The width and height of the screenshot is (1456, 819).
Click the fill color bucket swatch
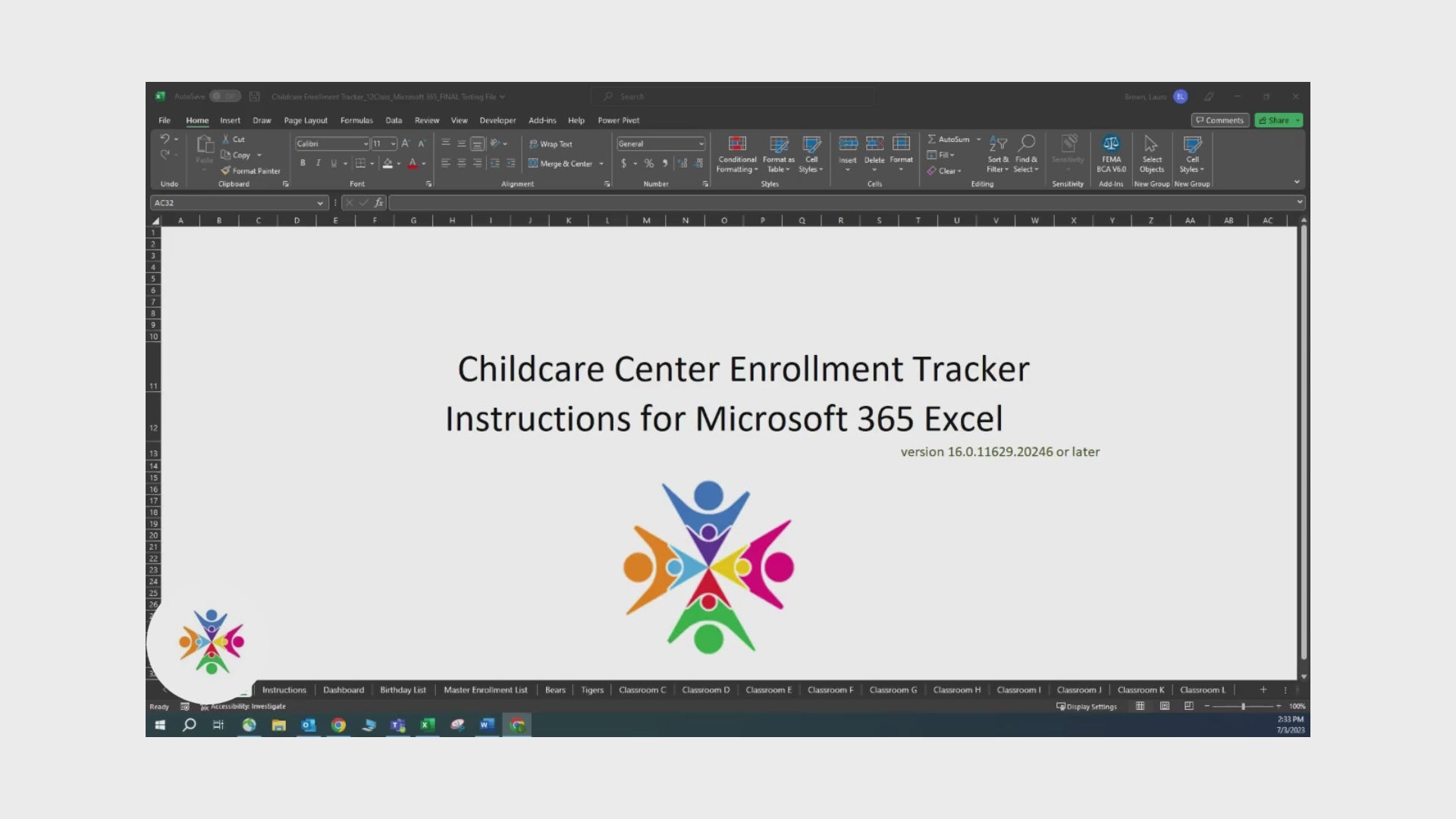coord(388,163)
